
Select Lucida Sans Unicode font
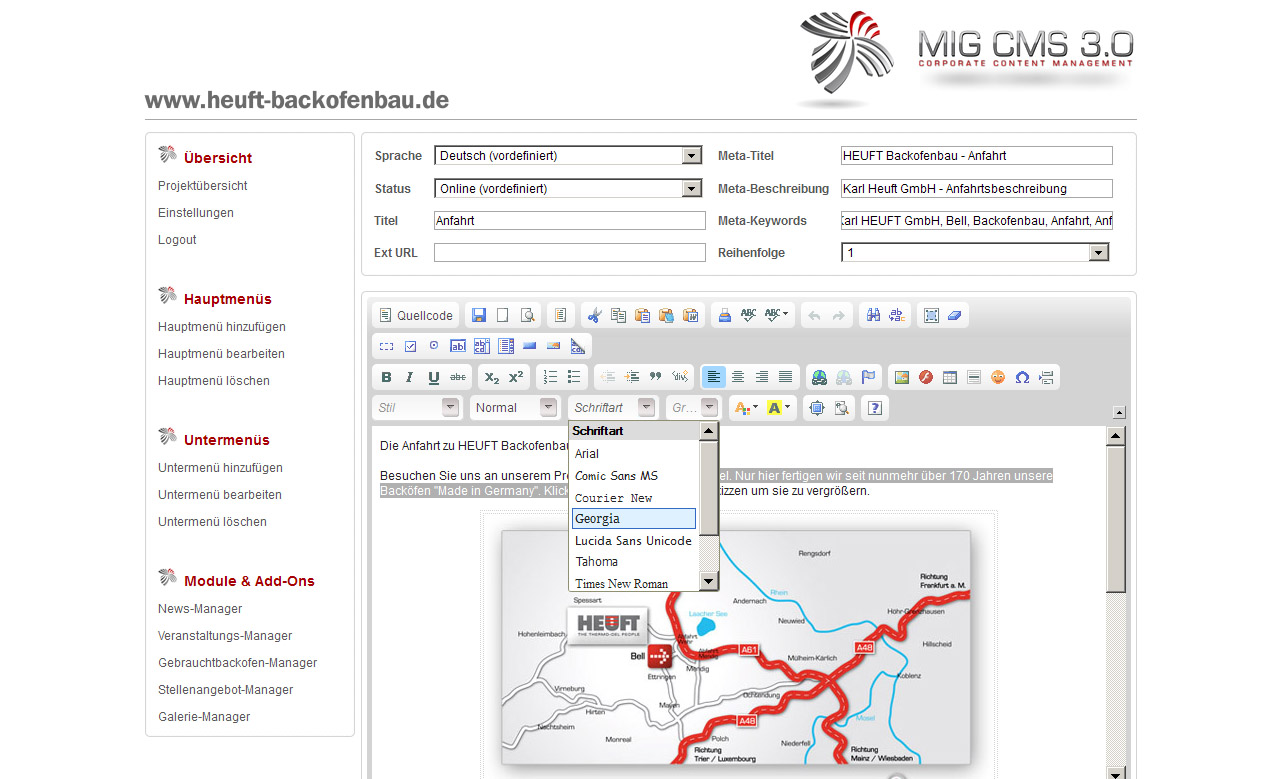(x=634, y=541)
